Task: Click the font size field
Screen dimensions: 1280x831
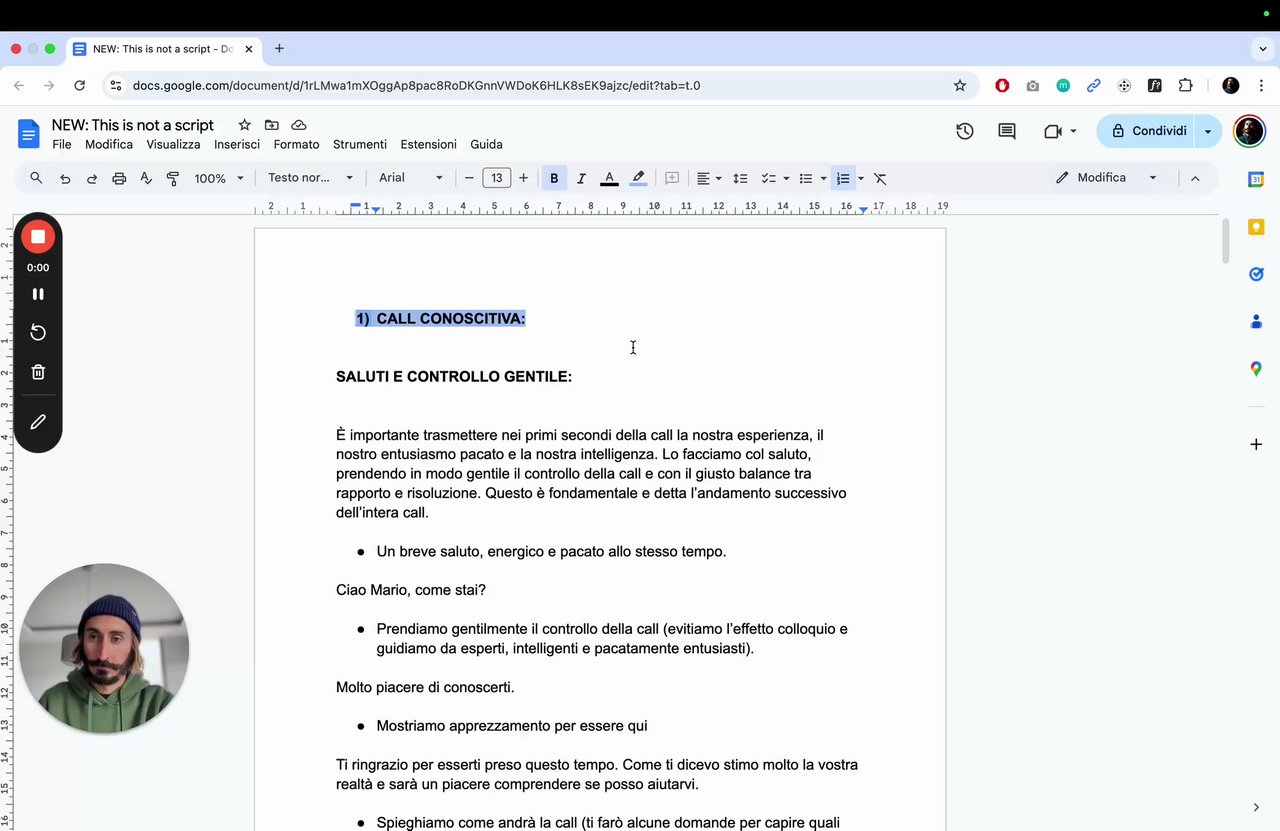Action: click(497, 178)
